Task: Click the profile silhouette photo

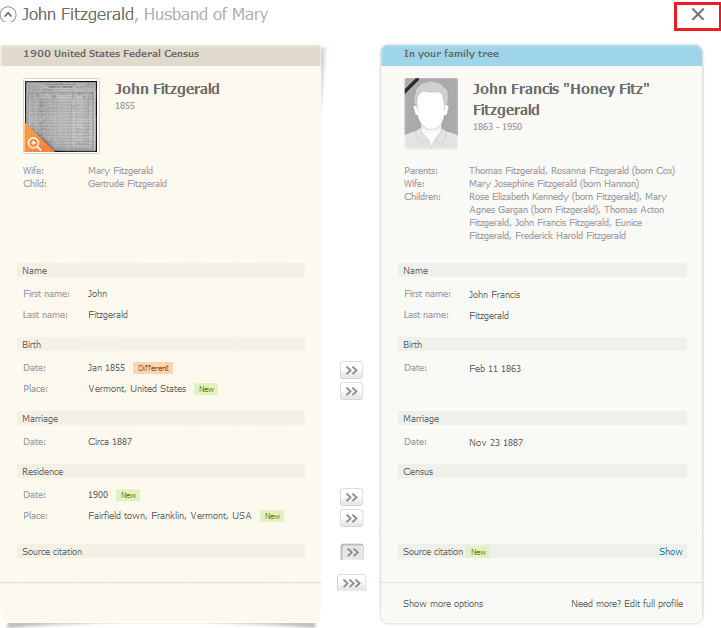Action: [x=431, y=113]
